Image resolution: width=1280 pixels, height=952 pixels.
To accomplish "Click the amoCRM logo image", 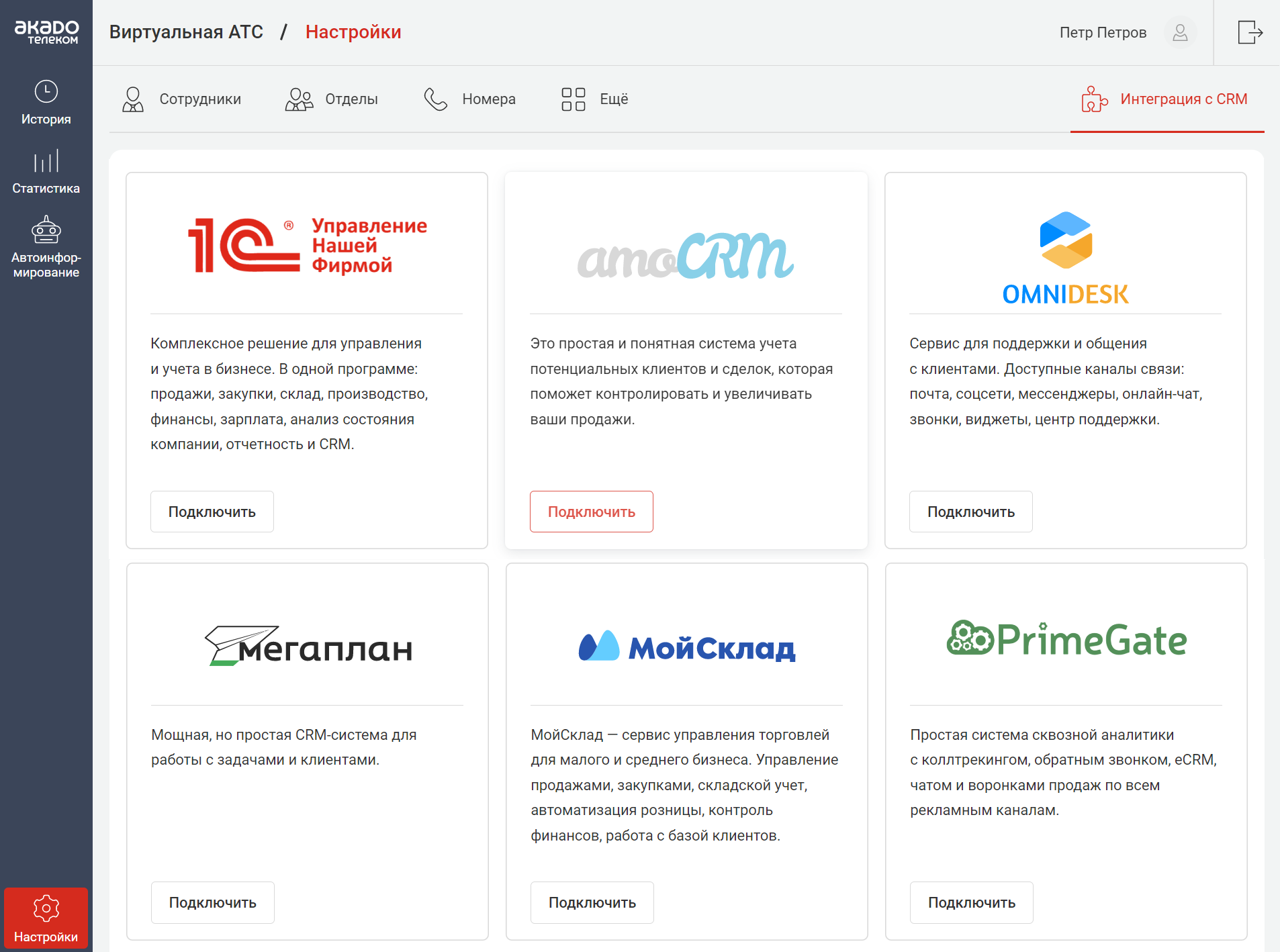I will (x=686, y=256).
